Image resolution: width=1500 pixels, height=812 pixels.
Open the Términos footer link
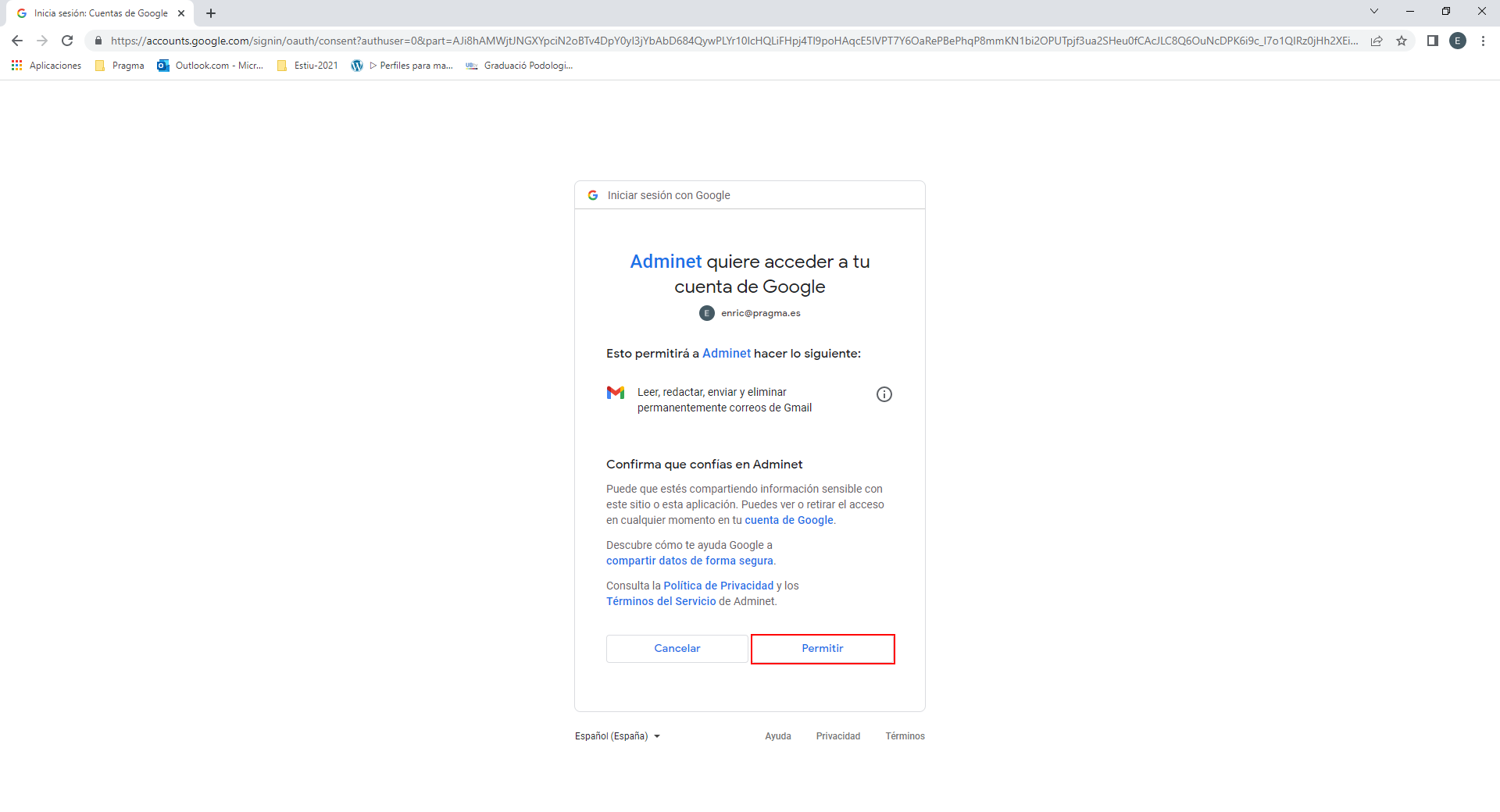point(905,736)
